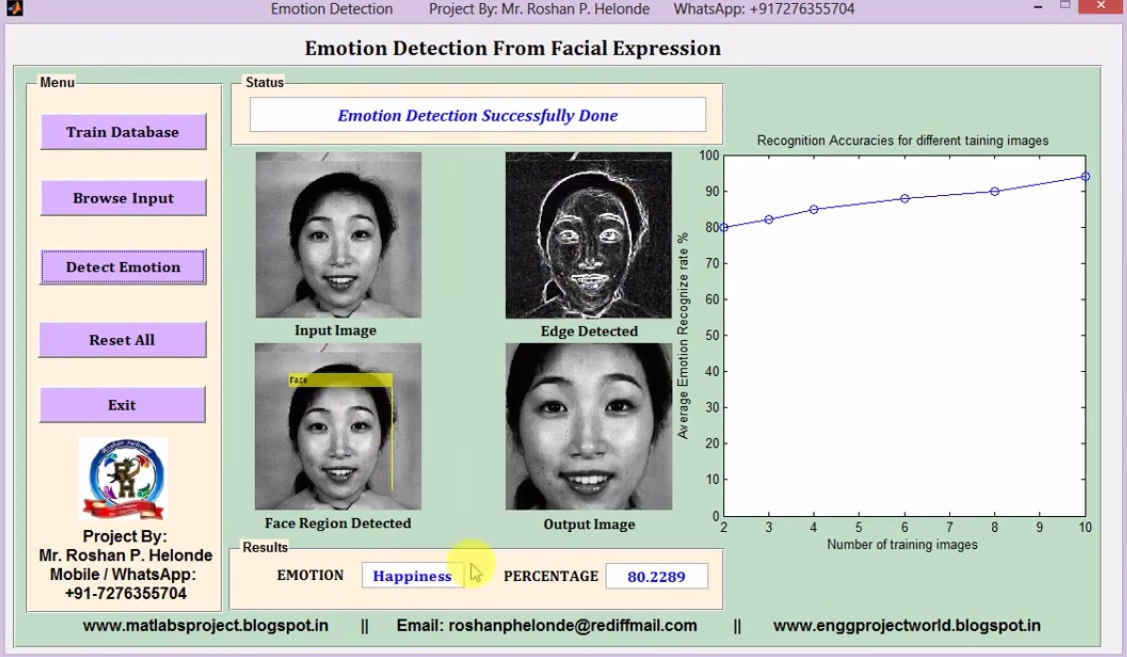This screenshot has height=657, width=1127.
Task: Click the Train Database button
Action: [123, 132]
